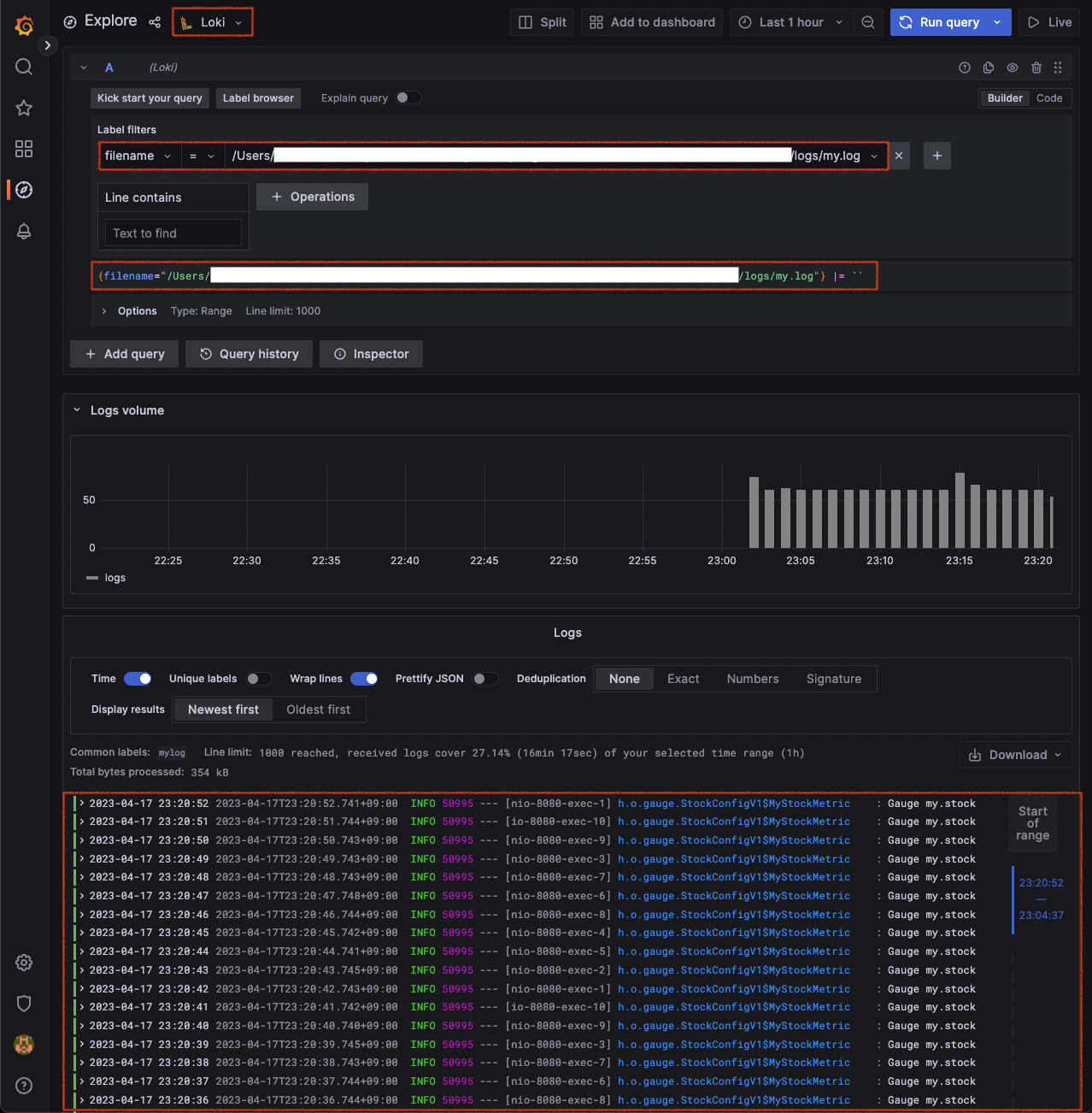The height and width of the screenshot is (1113, 1092).
Task: Disable Wrap lines switch
Action: point(364,679)
